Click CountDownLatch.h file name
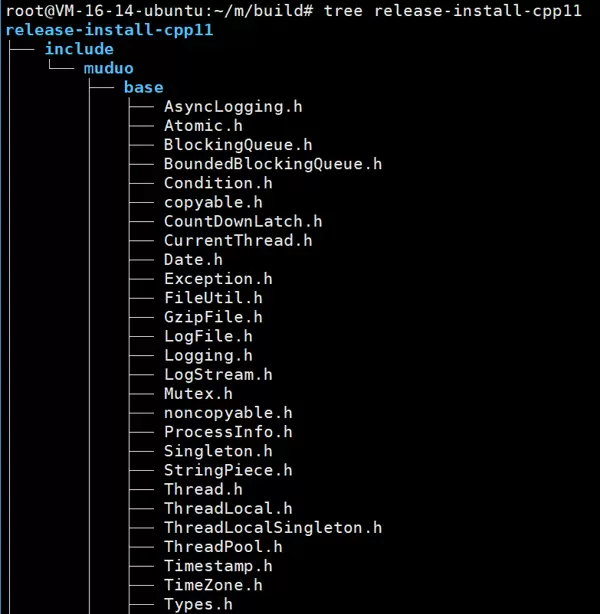The height and width of the screenshot is (614, 600). pyautogui.click(x=243, y=221)
